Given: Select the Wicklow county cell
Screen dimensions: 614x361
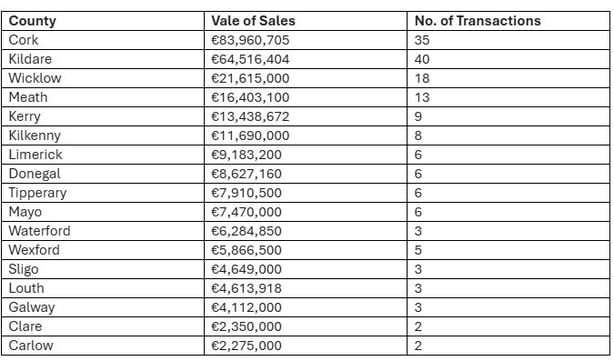Looking at the screenshot, I should click(x=103, y=78).
